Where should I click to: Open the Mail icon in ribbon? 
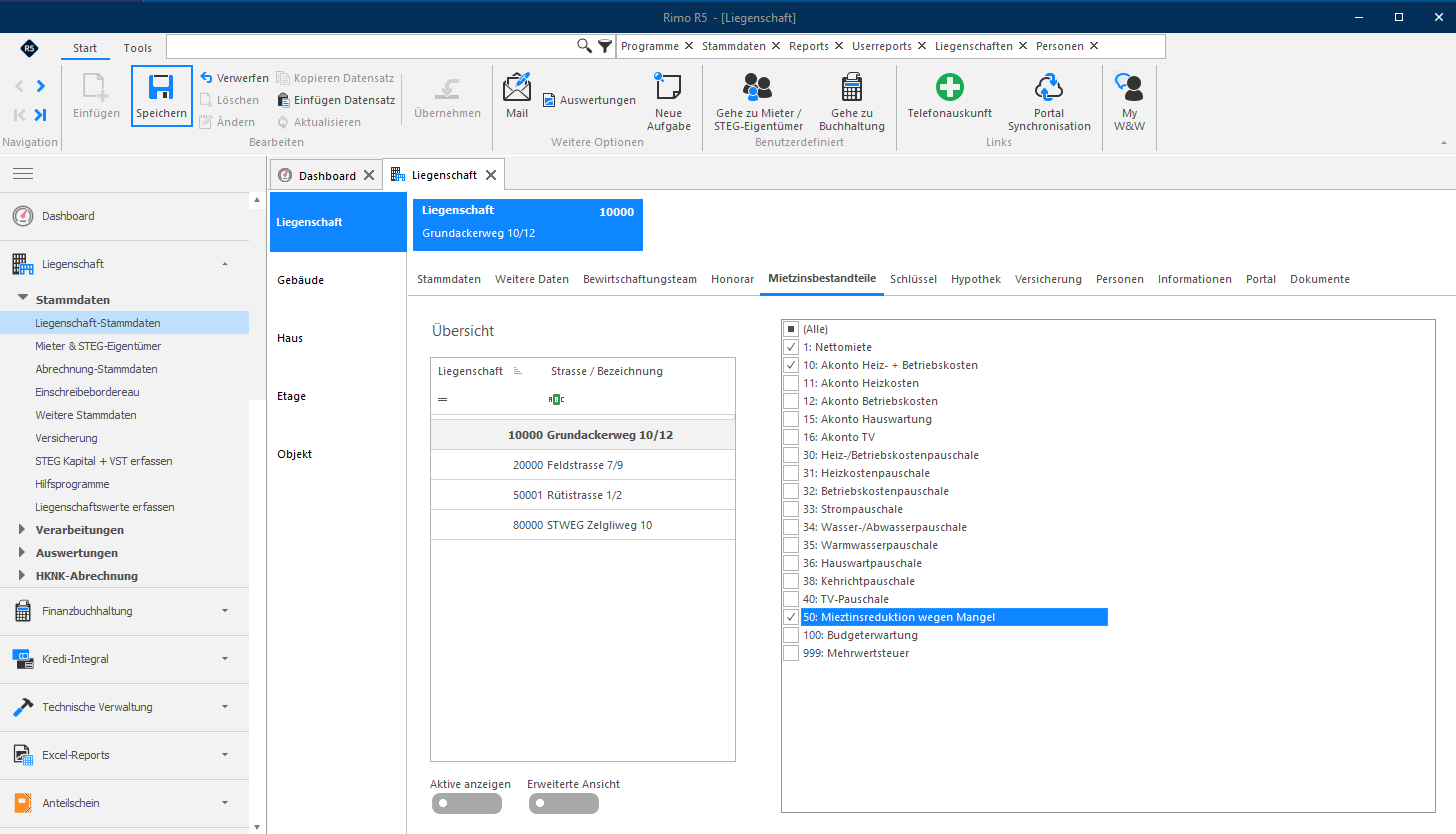pos(517,88)
